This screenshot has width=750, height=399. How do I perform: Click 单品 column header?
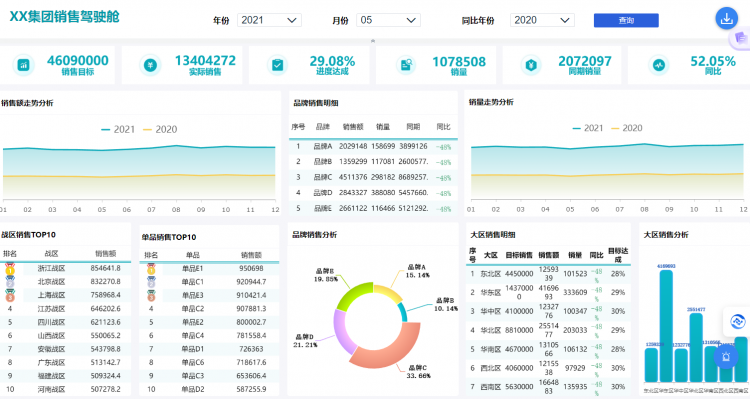193,255
